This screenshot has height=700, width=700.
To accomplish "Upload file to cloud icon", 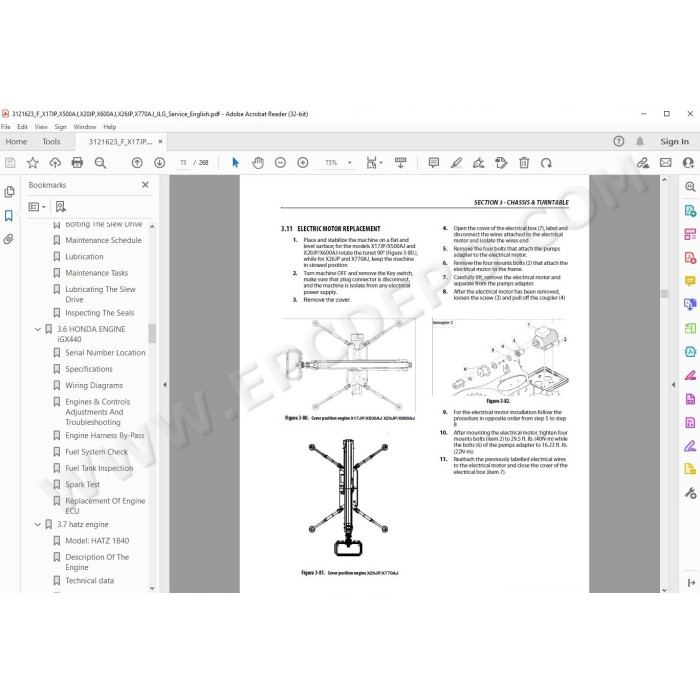I will 55,163.
